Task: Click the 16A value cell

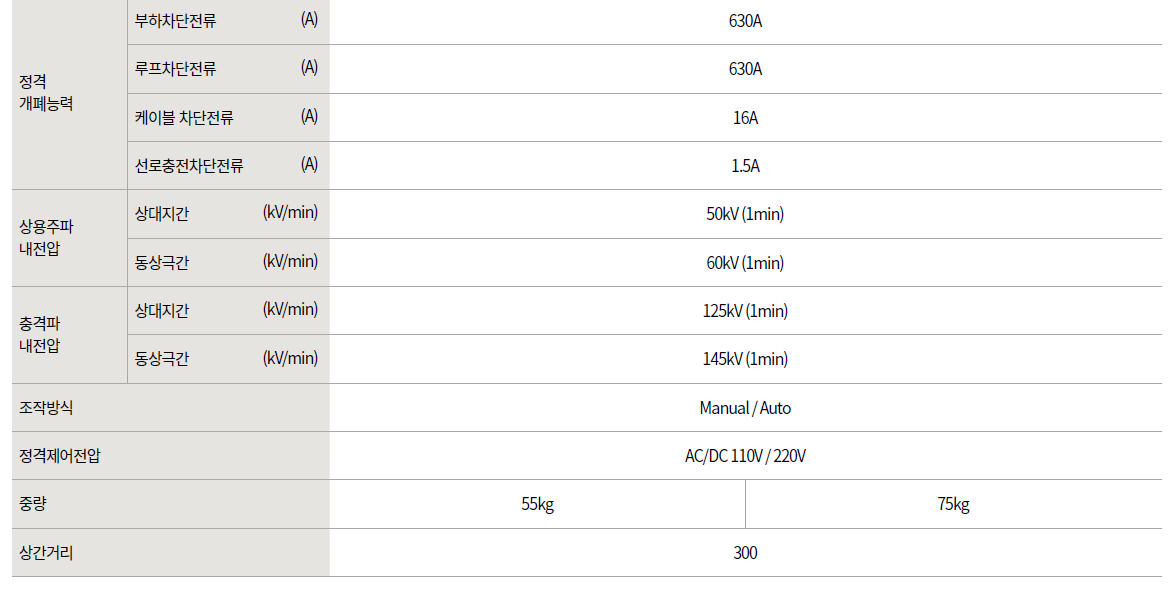Action: pyautogui.click(x=745, y=118)
